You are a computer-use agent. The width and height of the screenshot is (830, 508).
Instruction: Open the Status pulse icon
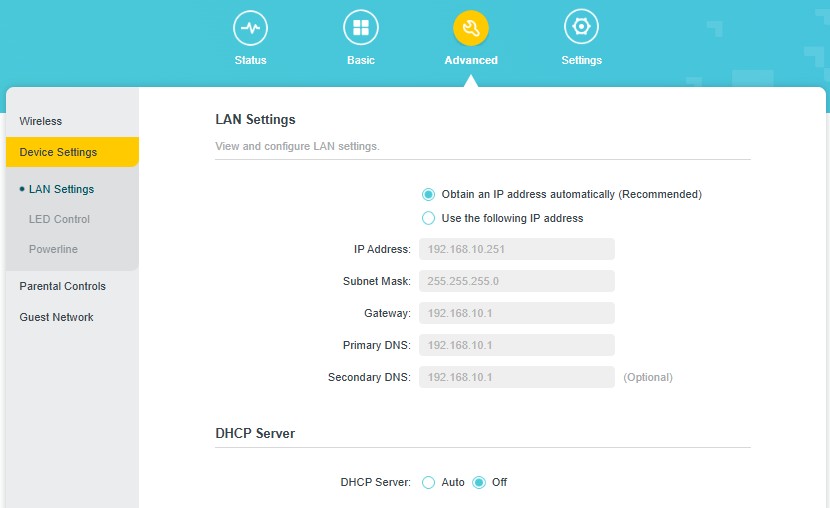[x=250, y=28]
